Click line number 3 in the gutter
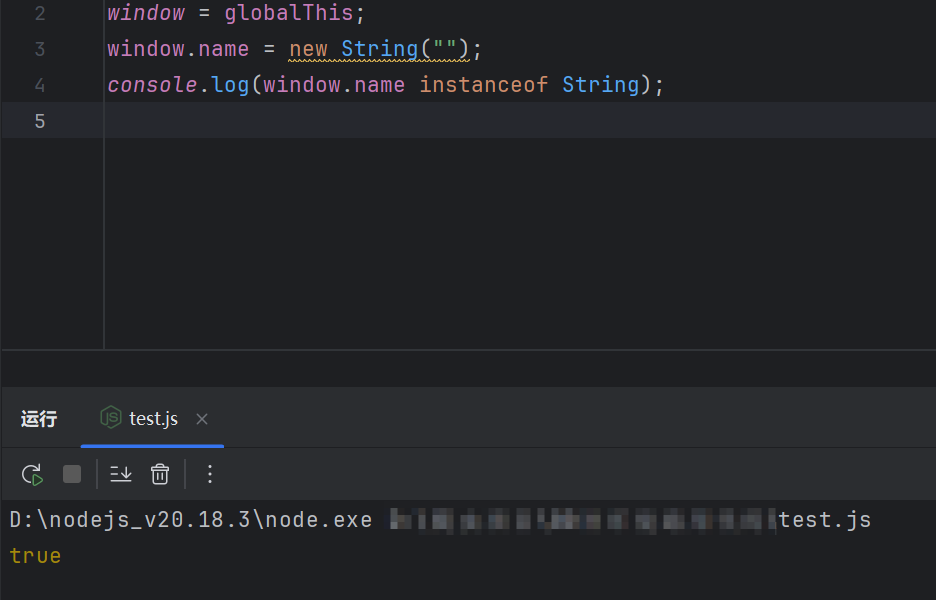936x600 pixels. click(x=39, y=49)
